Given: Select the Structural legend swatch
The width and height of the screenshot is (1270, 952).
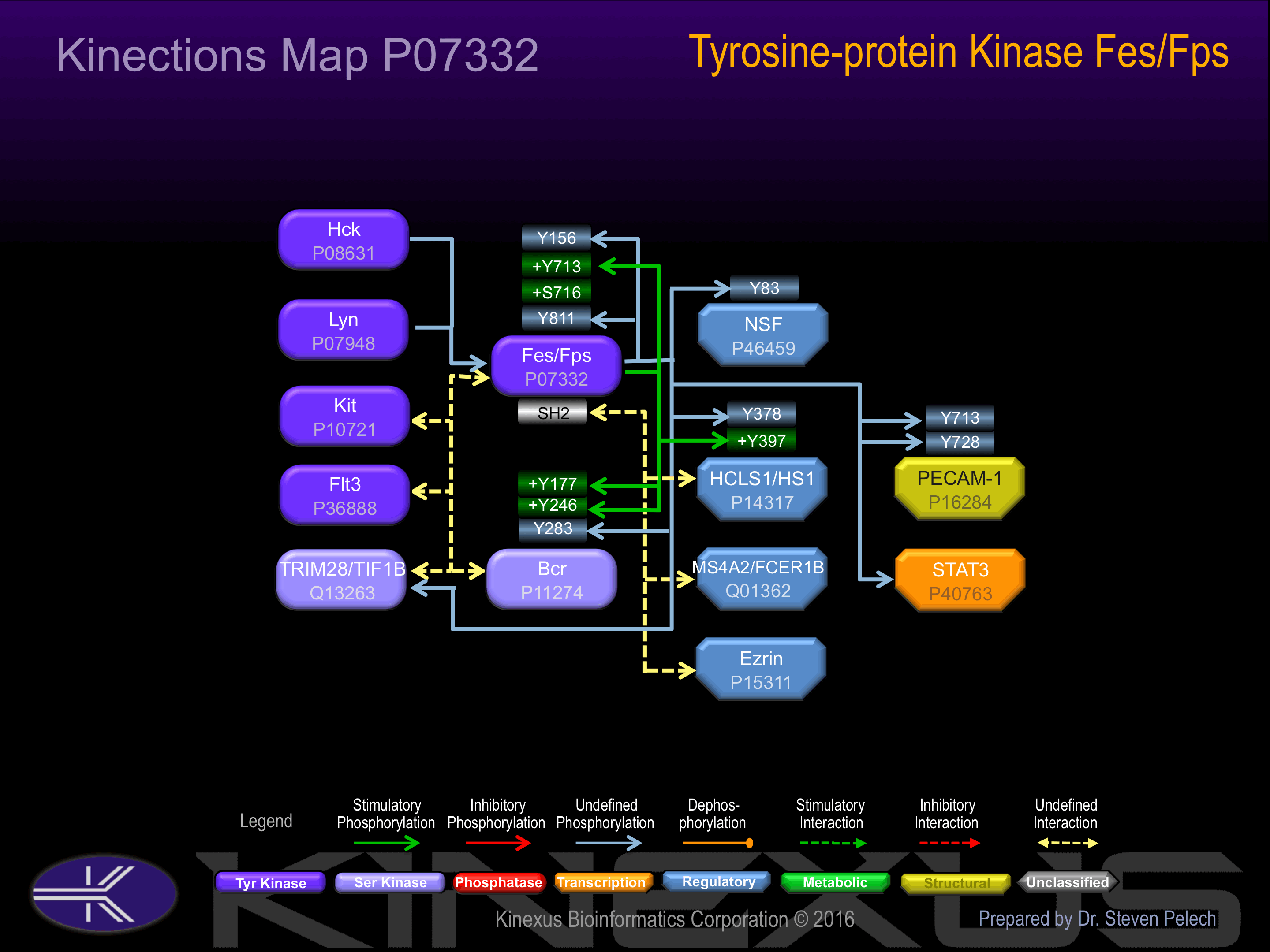Looking at the screenshot, I should 956,883.
